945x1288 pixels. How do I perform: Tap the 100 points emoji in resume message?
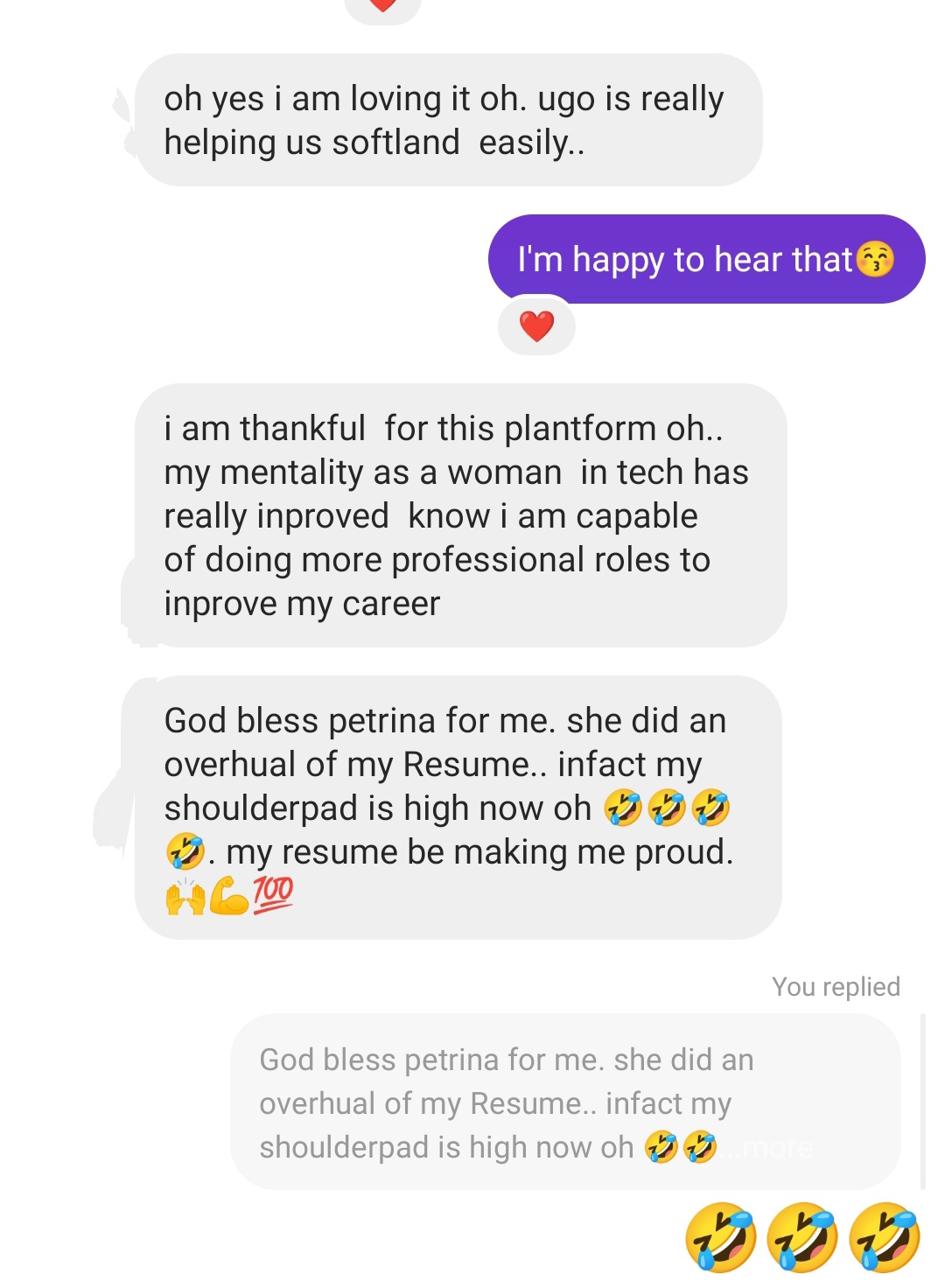(273, 894)
